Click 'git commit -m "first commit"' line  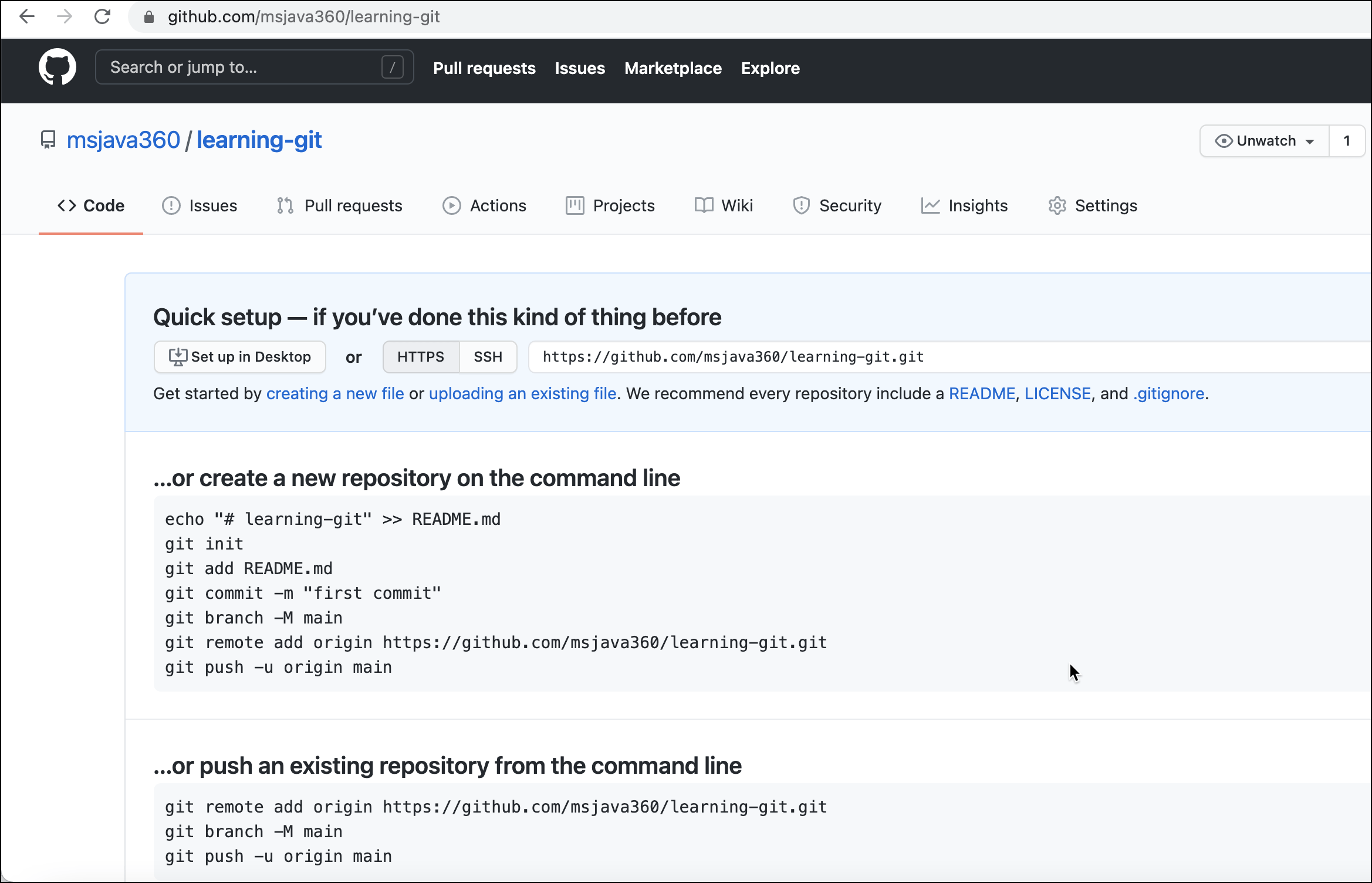click(x=303, y=593)
